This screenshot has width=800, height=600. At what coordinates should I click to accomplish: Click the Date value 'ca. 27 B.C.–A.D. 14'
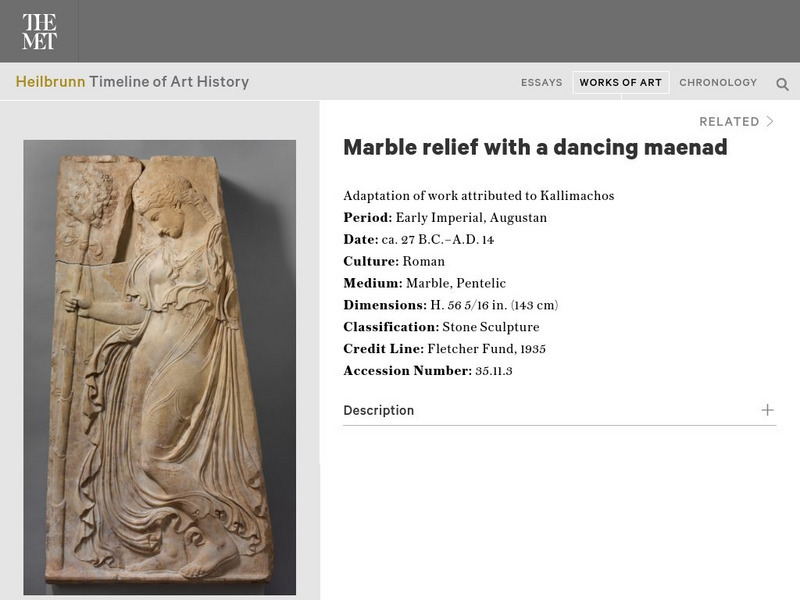point(438,240)
